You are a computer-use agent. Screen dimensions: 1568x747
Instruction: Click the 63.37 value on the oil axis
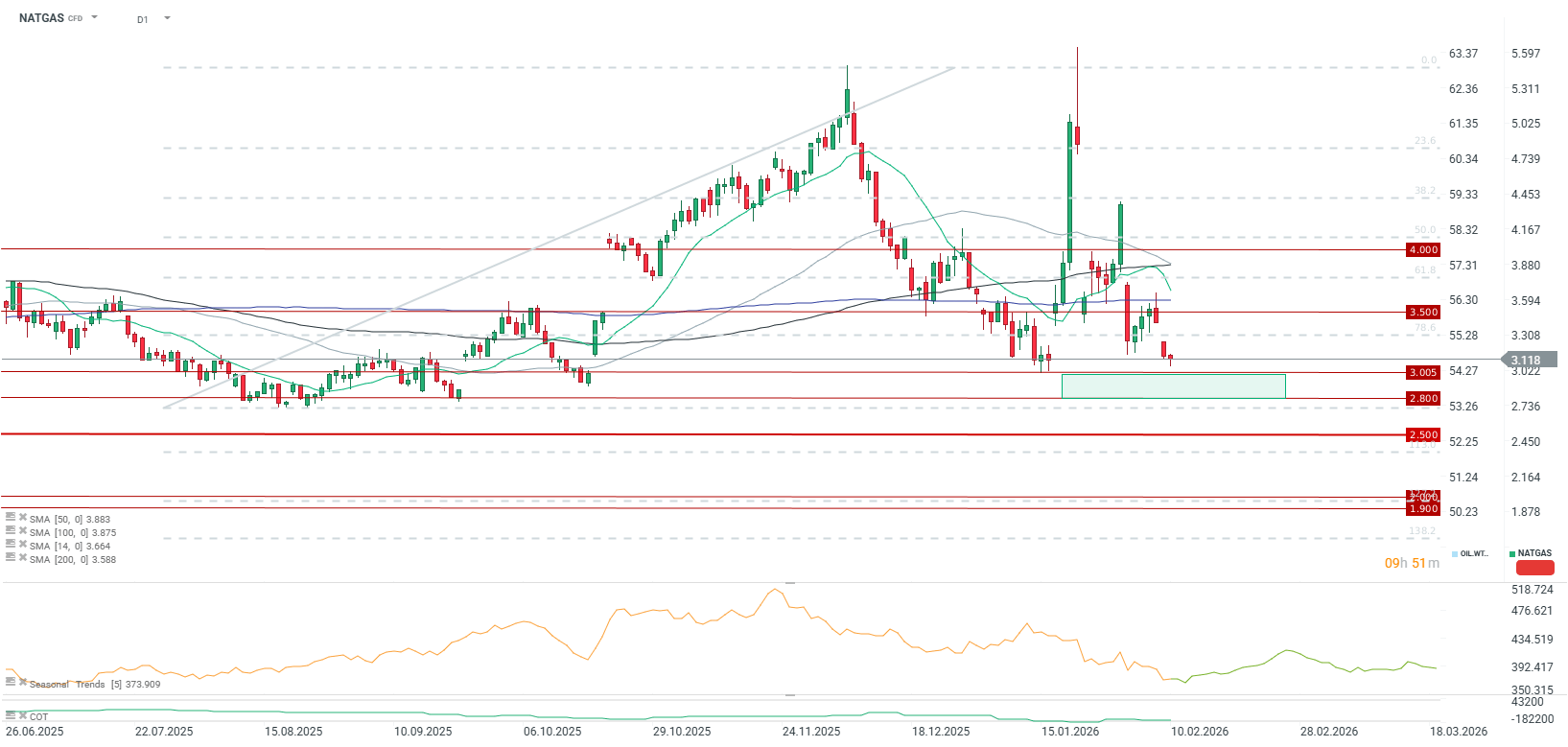coord(1463,54)
